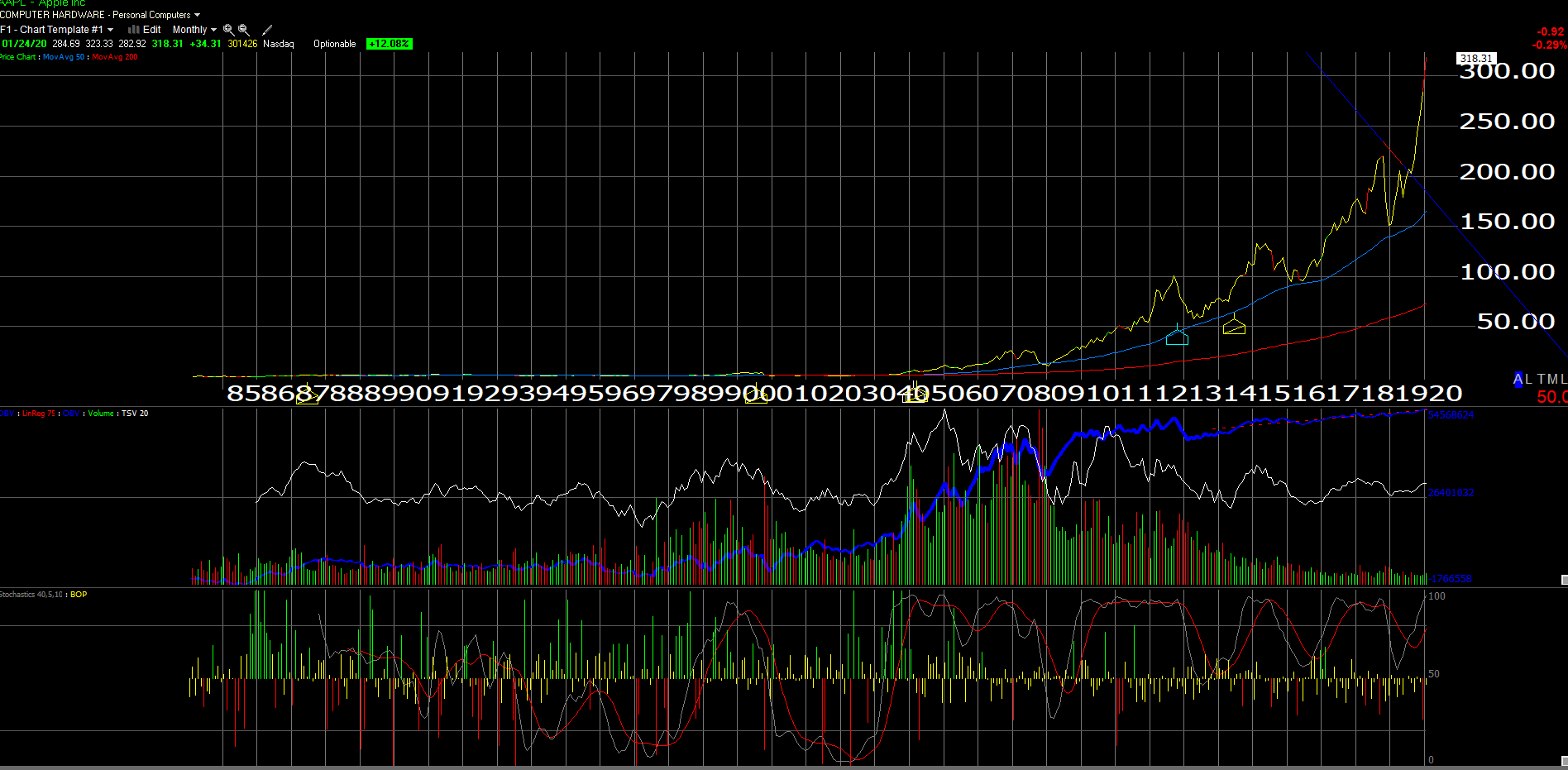Click the 50 stochastics scale label
Viewport: 1568px width, 770px height.
(x=1434, y=674)
